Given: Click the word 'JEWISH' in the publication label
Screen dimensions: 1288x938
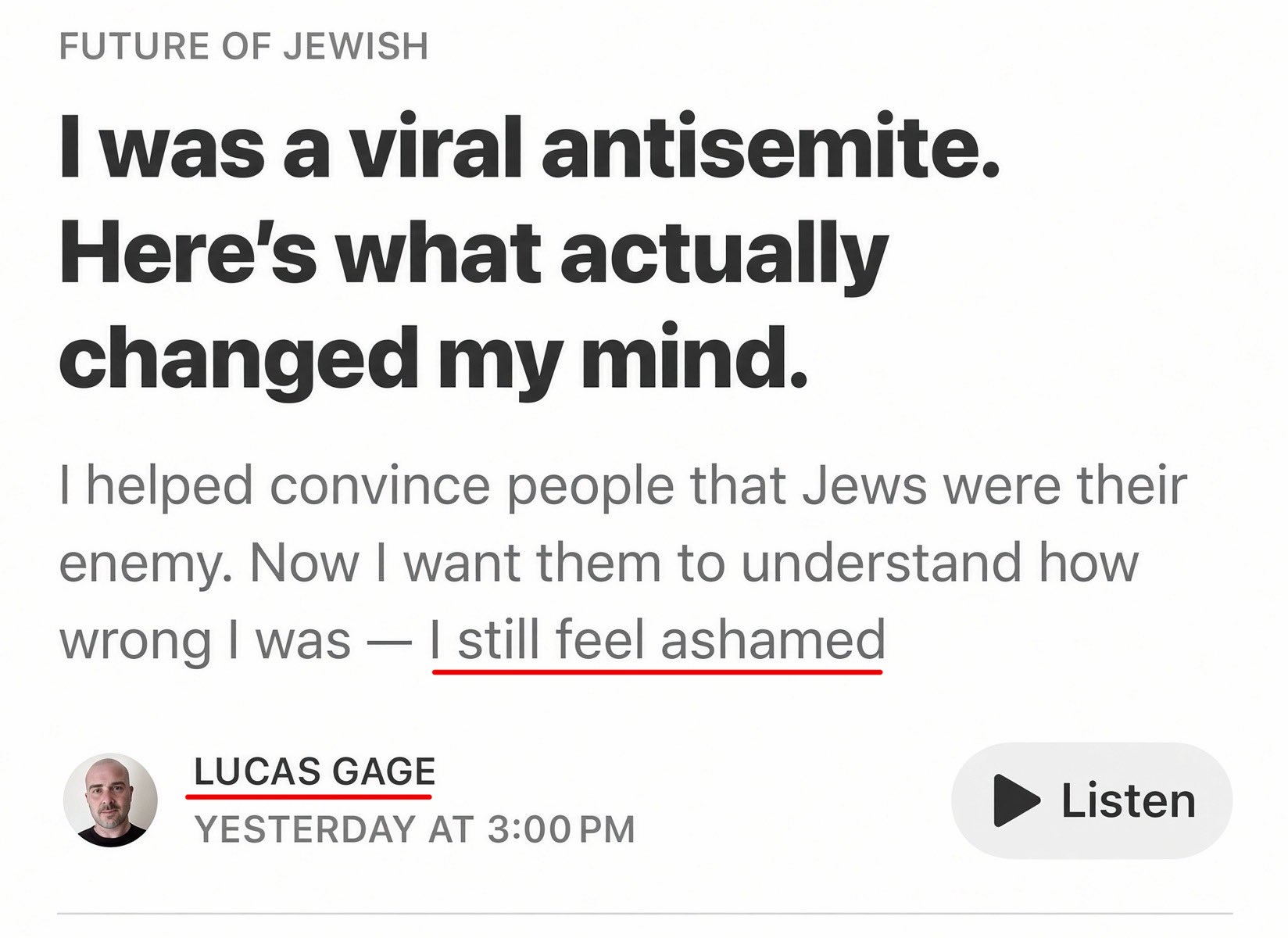Looking at the screenshot, I should (356, 46).
